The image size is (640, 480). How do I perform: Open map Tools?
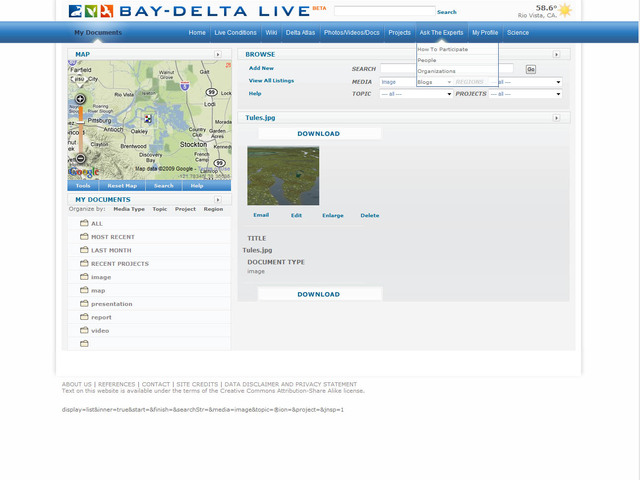(83, 186)
